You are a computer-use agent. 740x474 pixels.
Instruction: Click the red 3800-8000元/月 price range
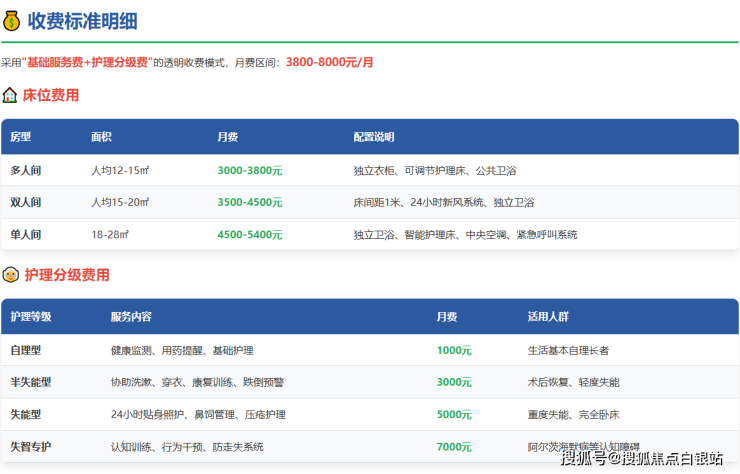pyautogui.click(x=329, y=62)
